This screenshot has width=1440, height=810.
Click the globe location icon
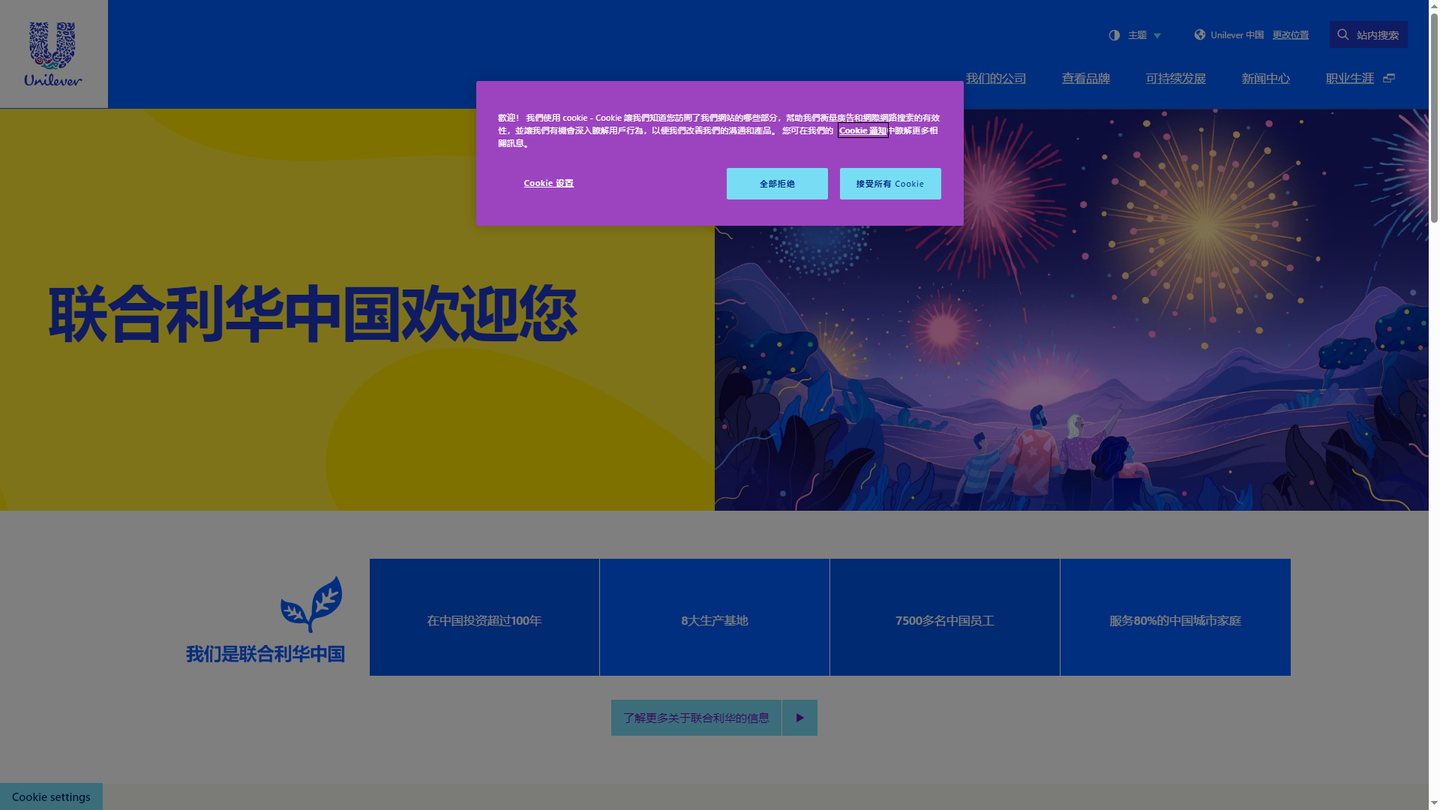(x=1200, y=35)
